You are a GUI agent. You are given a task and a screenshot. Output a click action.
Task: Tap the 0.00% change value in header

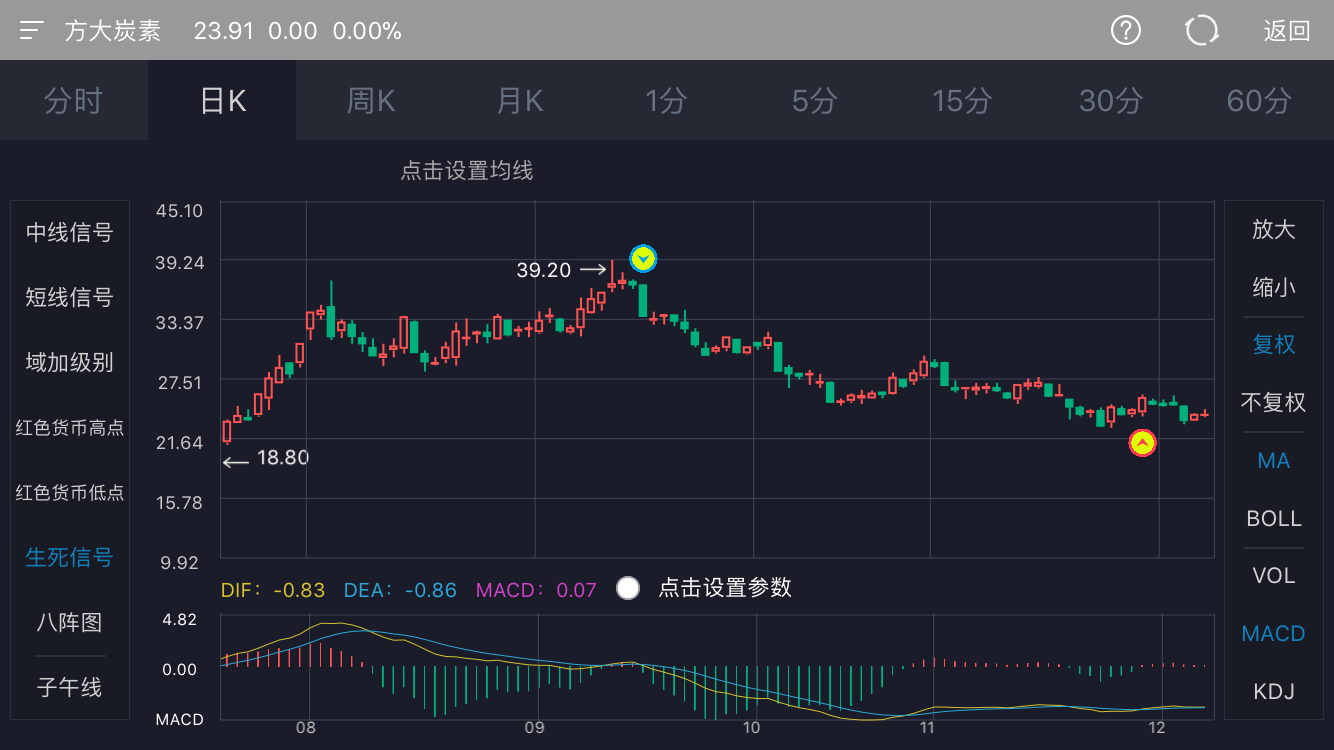pyautogui.click(x=367, y=31)
